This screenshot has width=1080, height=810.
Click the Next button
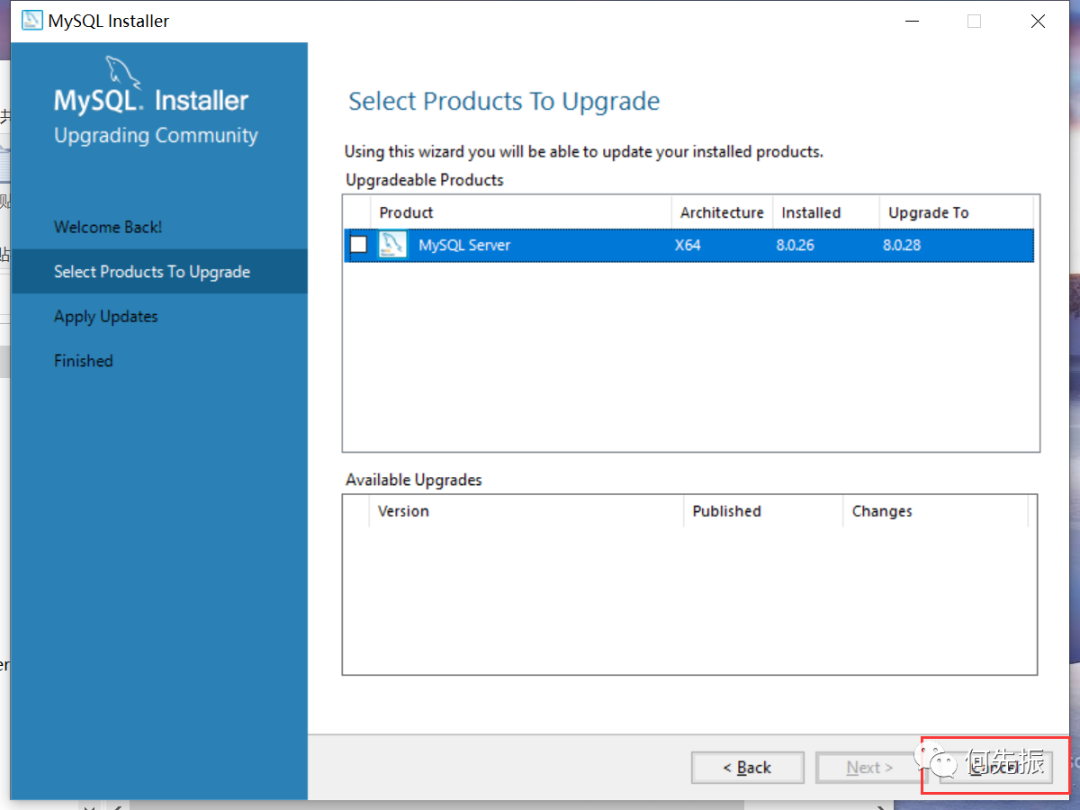point(869,767)
